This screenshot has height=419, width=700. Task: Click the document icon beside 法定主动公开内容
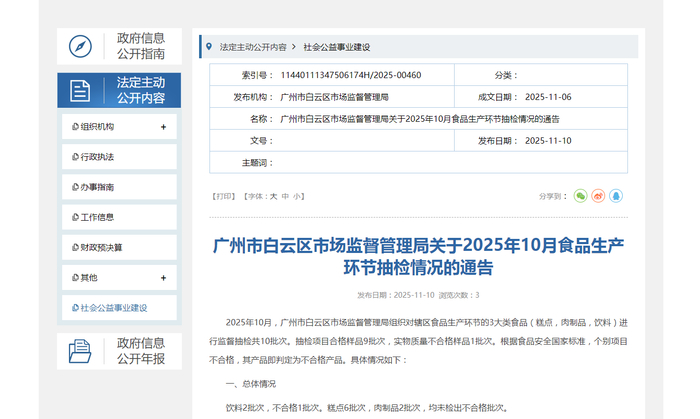pos(80,91)
